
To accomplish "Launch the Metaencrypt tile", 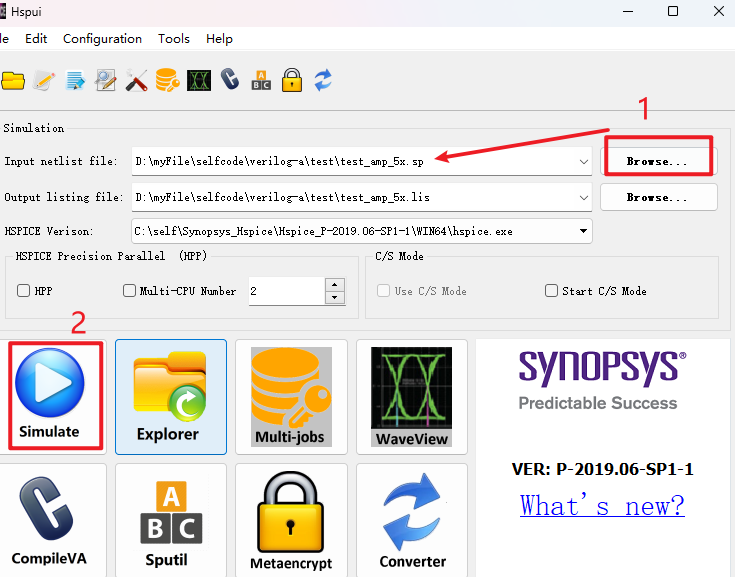I will point(291,520).
